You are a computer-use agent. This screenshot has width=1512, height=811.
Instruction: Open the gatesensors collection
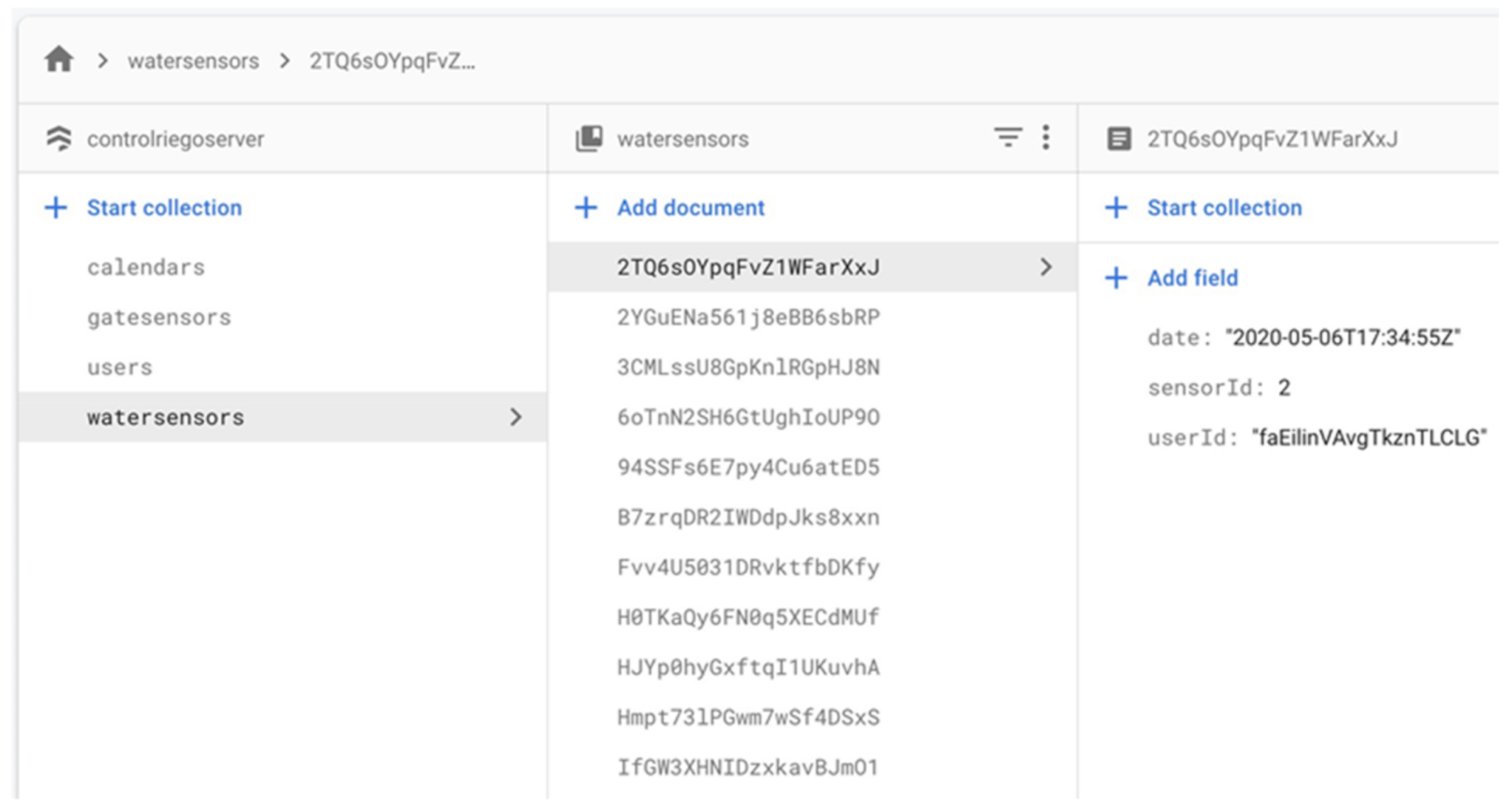point(159,317)
